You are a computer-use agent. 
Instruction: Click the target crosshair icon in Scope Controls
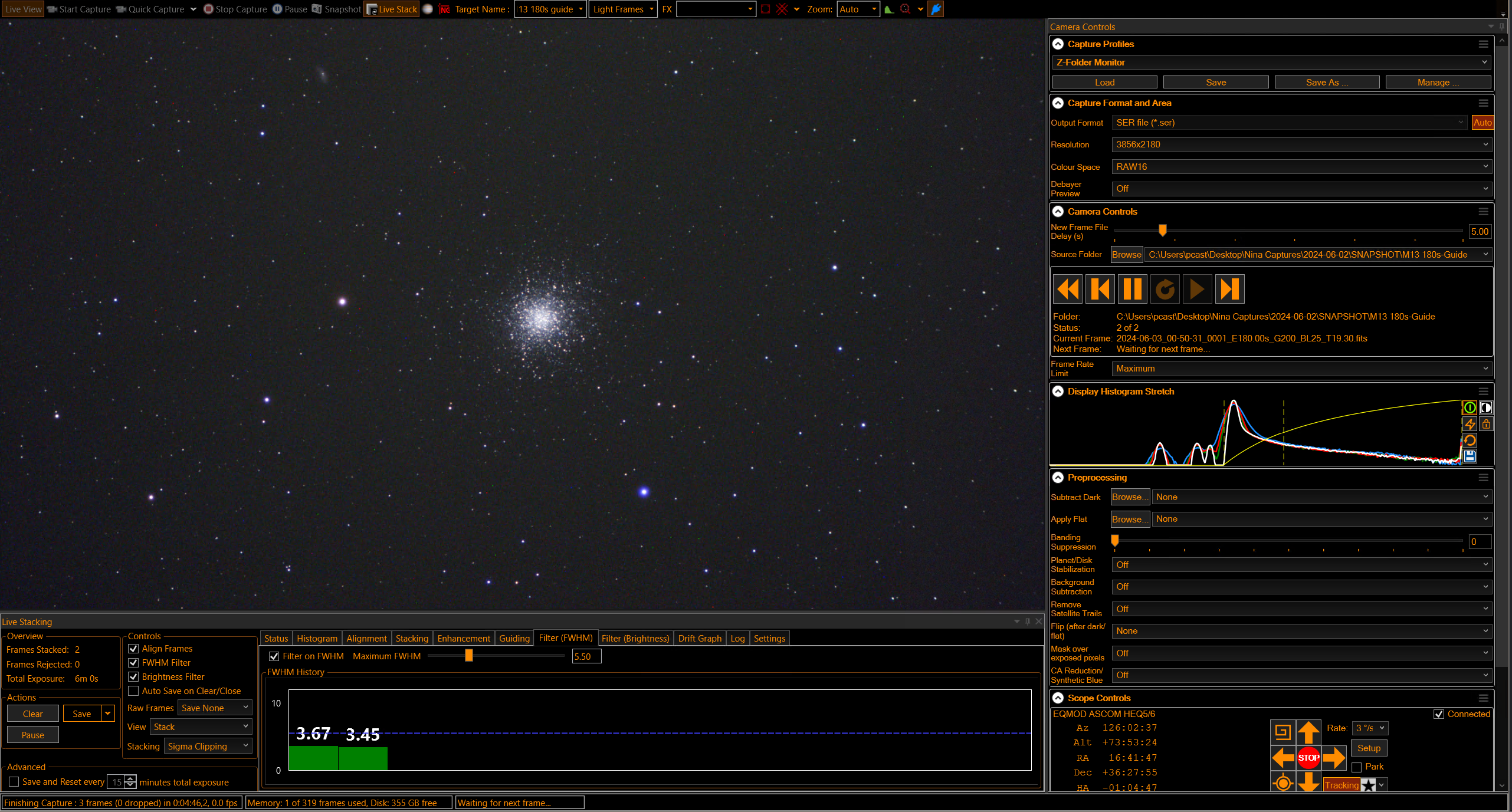(x=1283, y=783)
